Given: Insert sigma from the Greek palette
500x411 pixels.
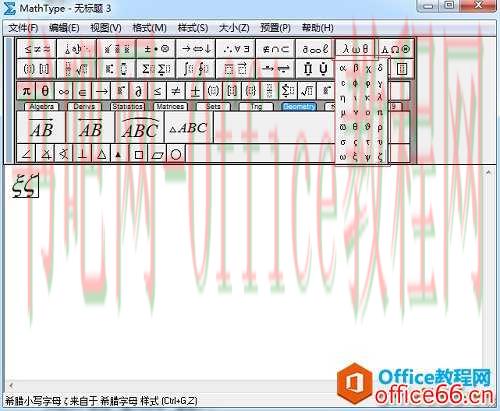Looking at the screenshot, I should (343, 142).
